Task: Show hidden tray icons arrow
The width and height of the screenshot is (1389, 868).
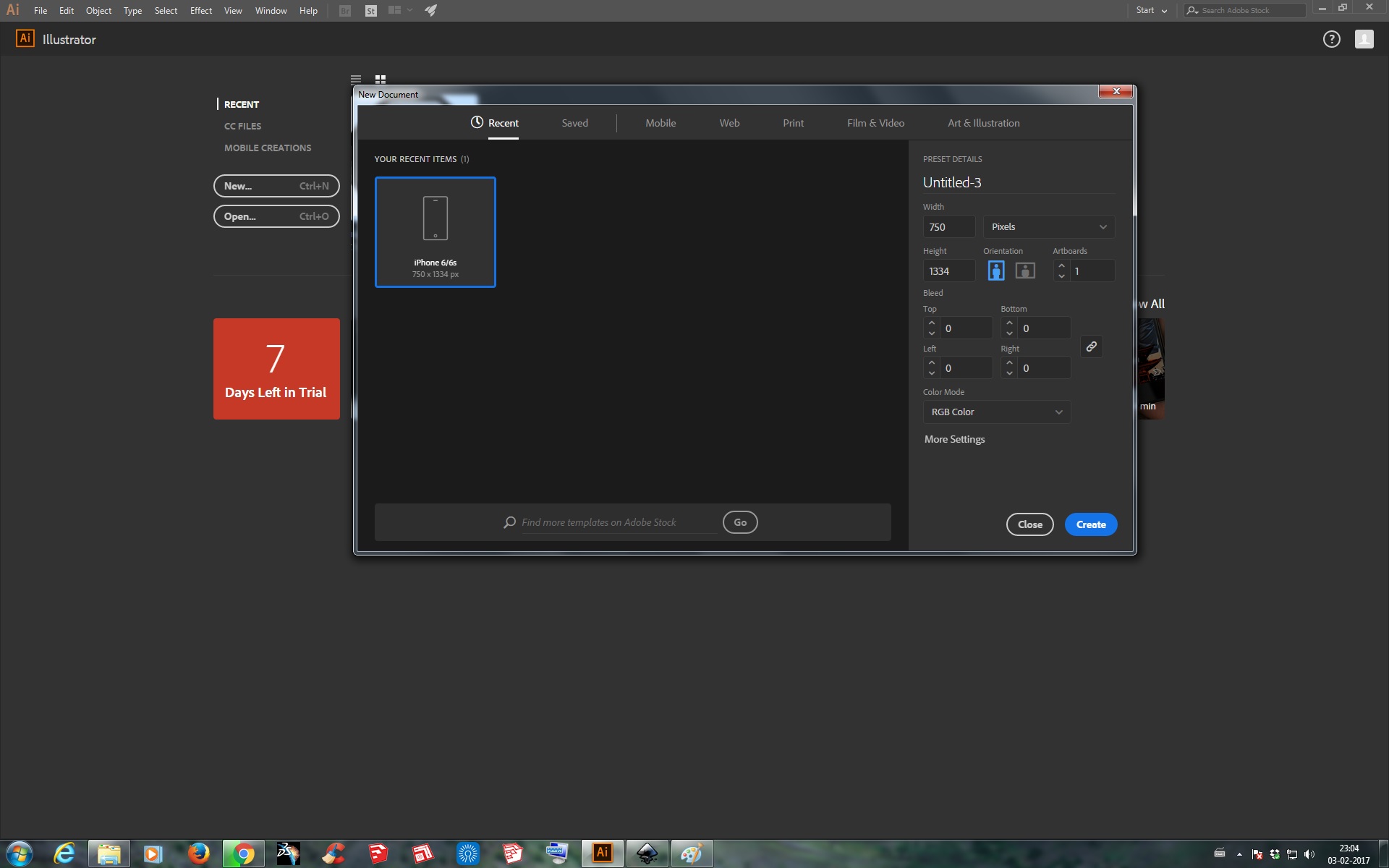Action: click(x=1239, y=854)
